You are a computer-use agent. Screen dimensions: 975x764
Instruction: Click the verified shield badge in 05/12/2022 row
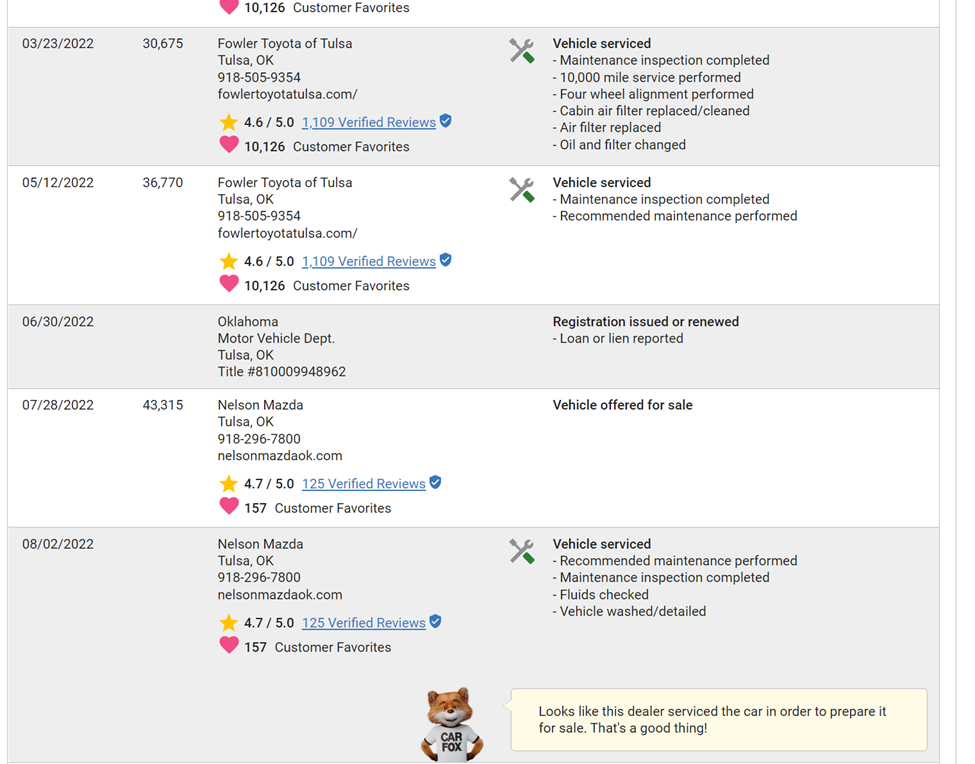click(446, 260)
